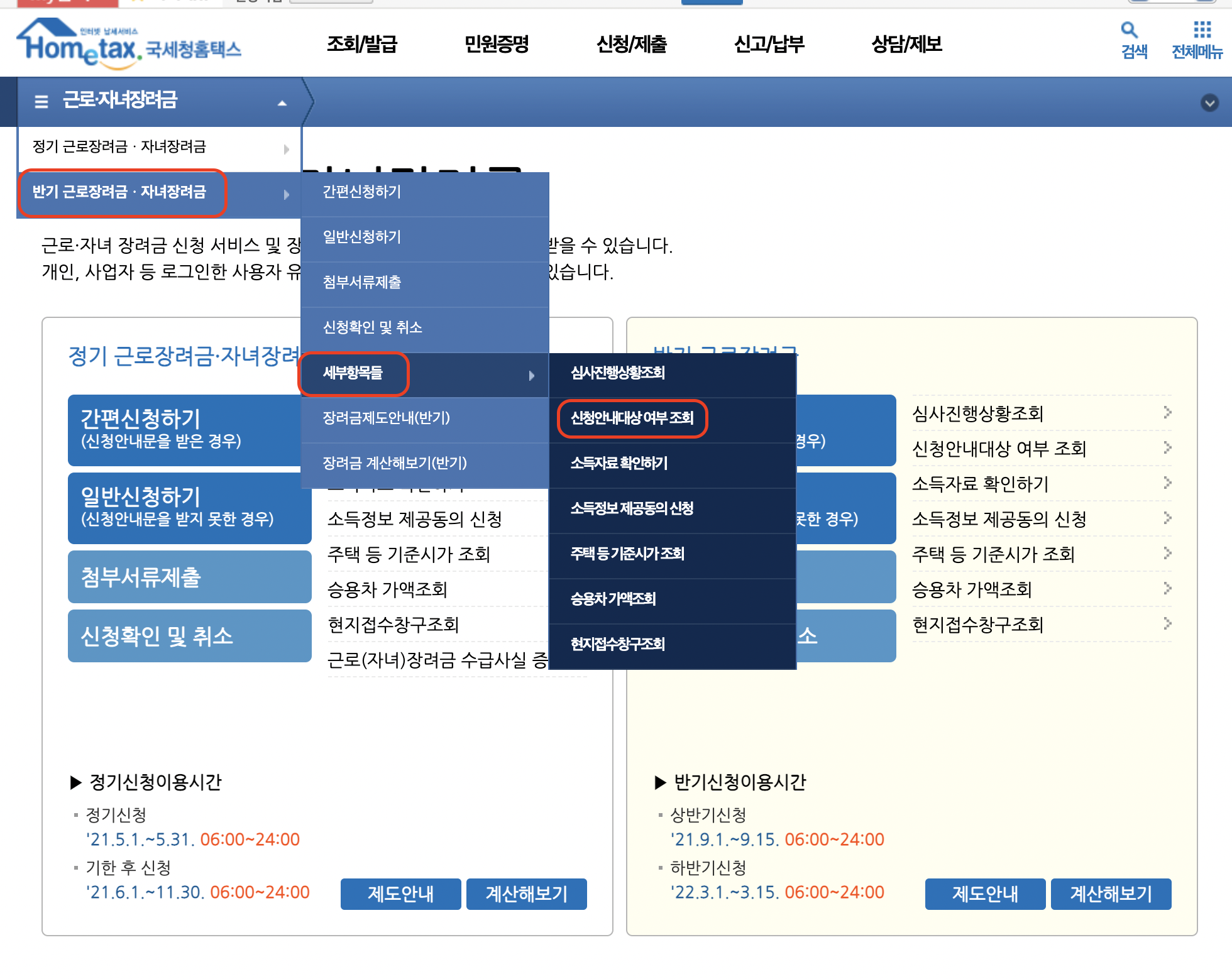Open the 신고/납부 top menu
1232x979 pixels.
tap(769, 44)
